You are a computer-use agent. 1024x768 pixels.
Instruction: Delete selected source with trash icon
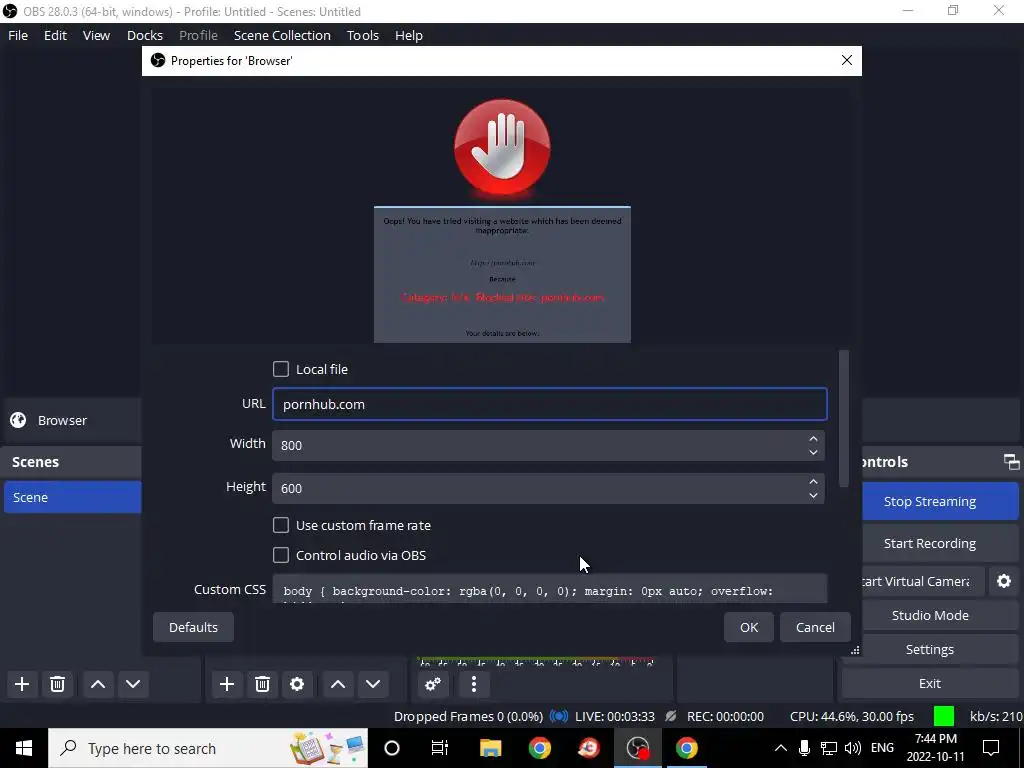[263, 684]
